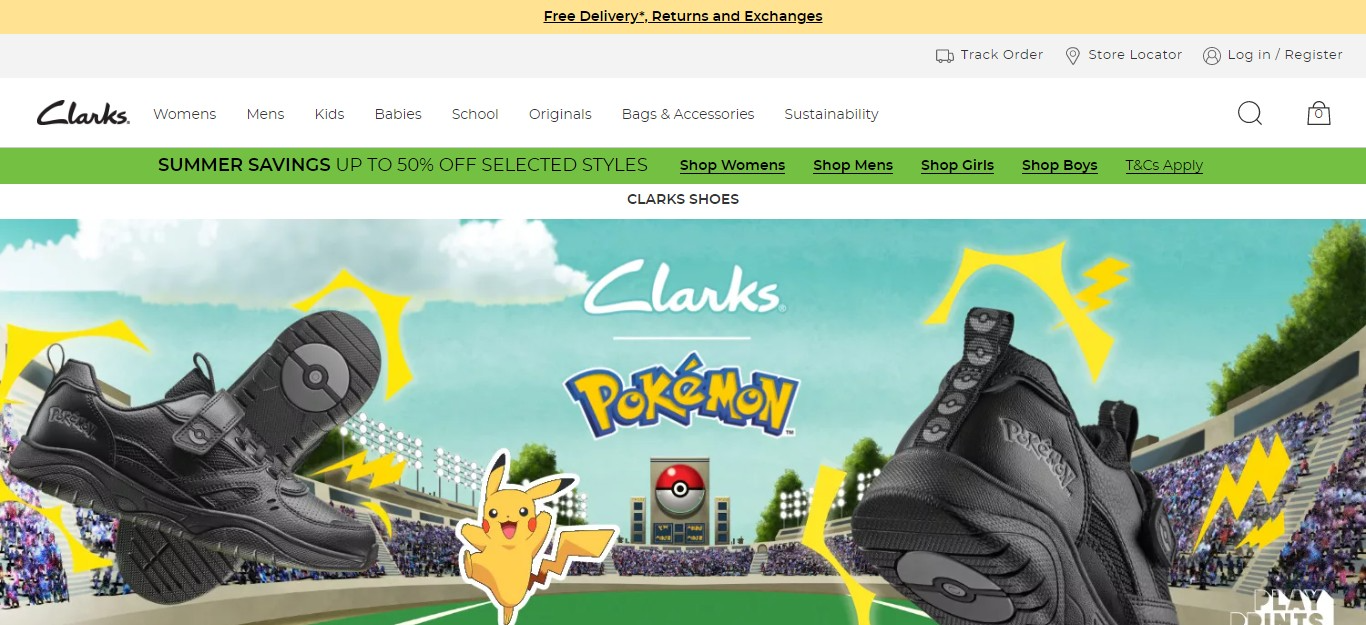Select Babies in the navigation bar

[398, 114]
